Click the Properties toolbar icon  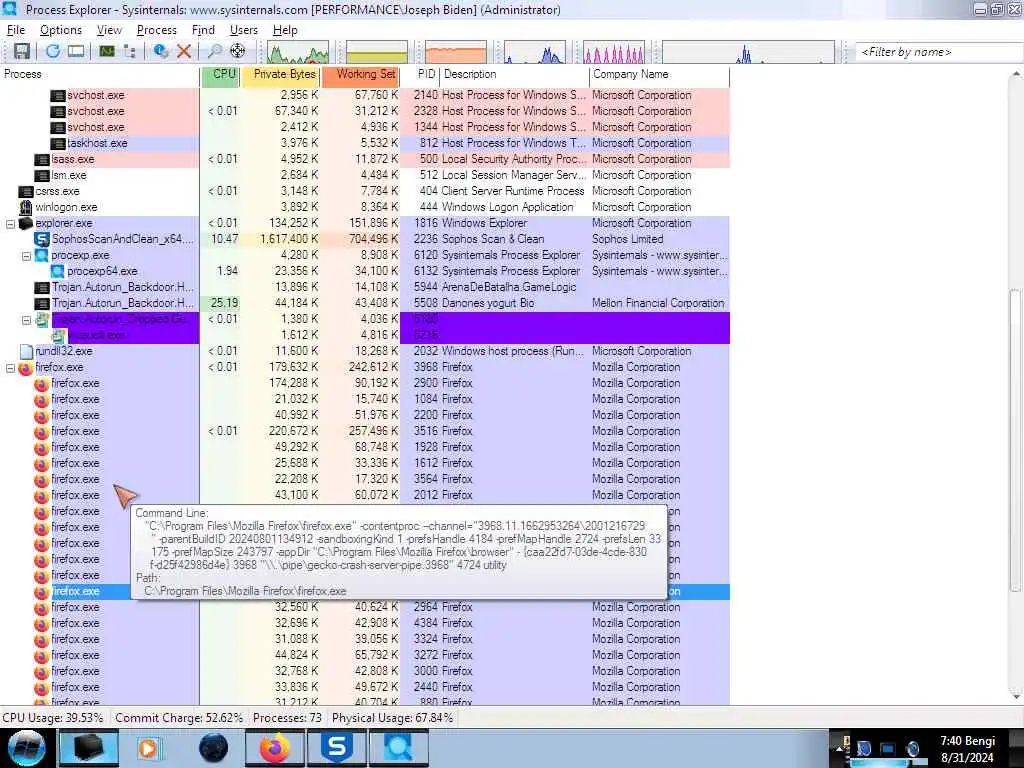click(x=161, y=51)
